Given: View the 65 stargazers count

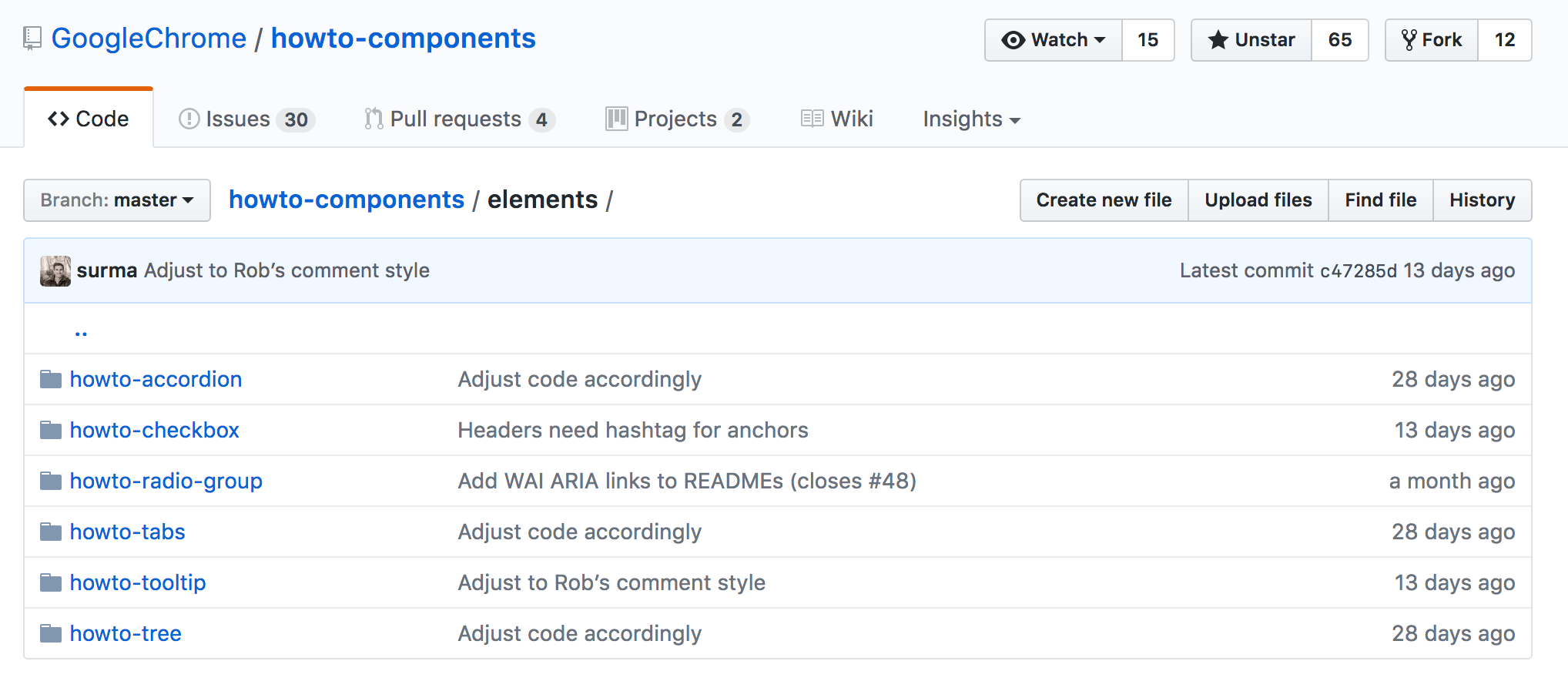Looking at the screenshot, I should coord(1340,40).
